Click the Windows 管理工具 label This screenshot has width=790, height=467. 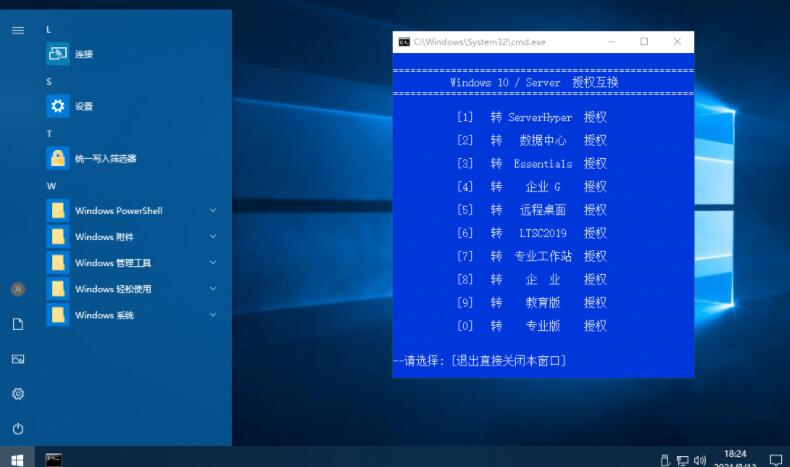pos(113,263)
